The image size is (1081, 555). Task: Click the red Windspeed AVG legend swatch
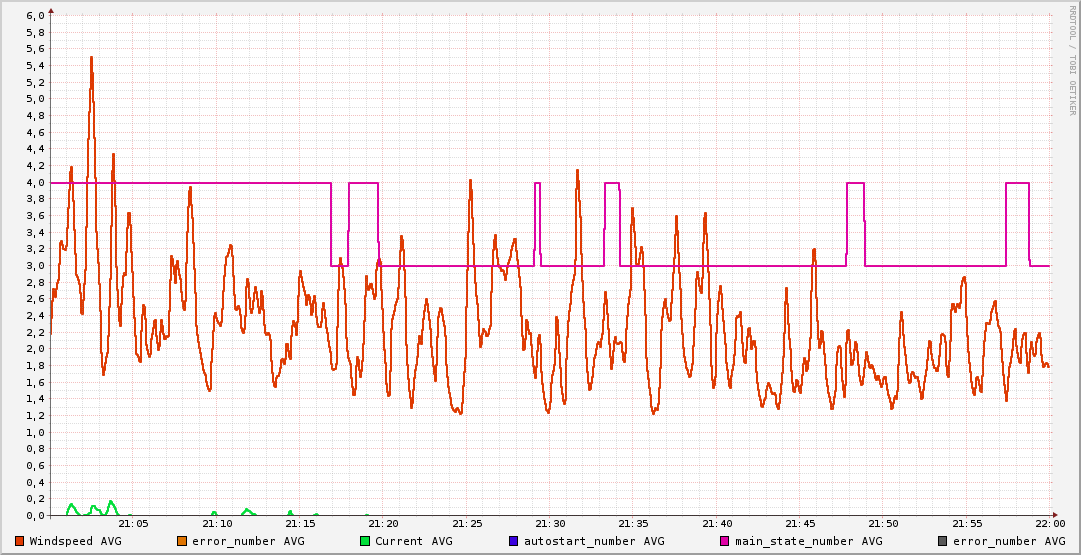[x=20, y=541]
